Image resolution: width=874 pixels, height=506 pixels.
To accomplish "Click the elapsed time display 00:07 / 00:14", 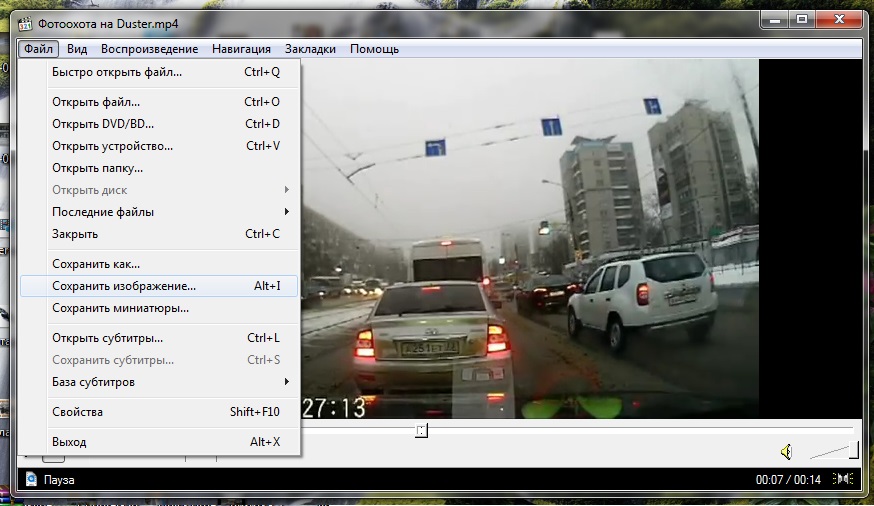I will point(788,480).
